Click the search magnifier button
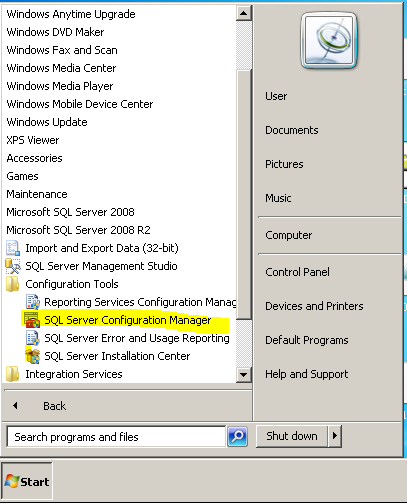The height and width of the screenshot is (503, 407). (x=237, y=436)
